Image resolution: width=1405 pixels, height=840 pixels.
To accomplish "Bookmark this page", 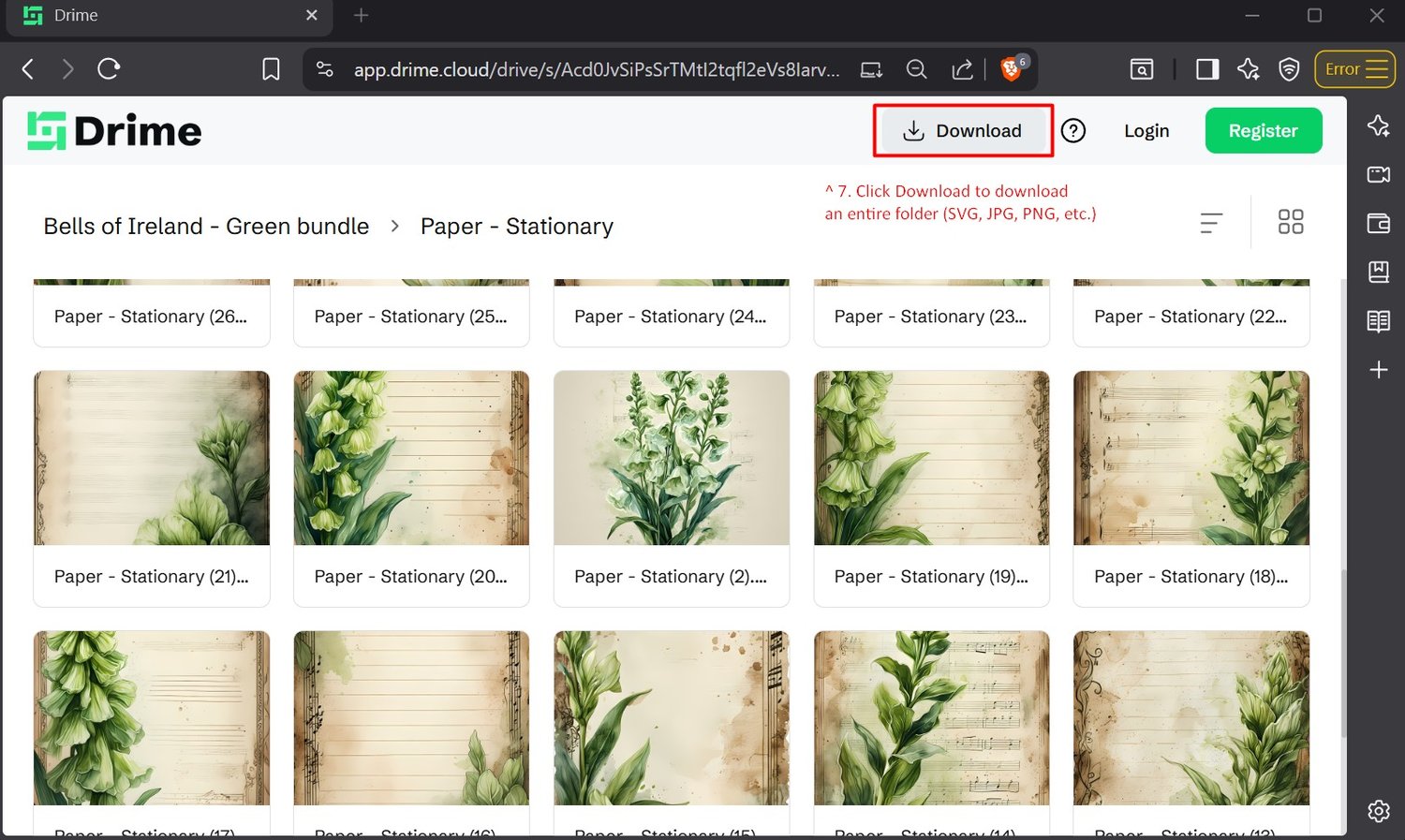I will pos(271,69).
